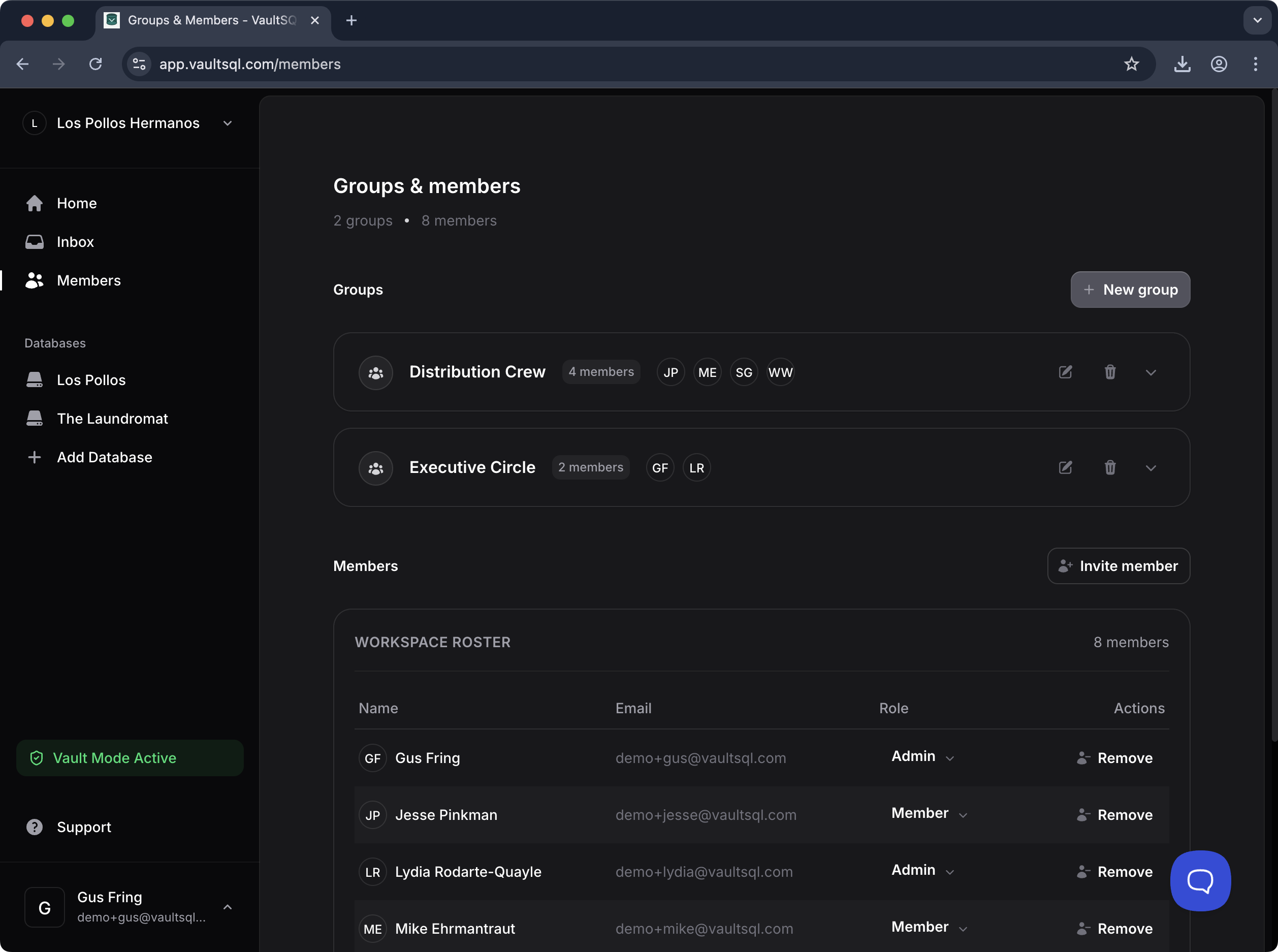
Task: Open a new browser tab
Action: (352, 21)
